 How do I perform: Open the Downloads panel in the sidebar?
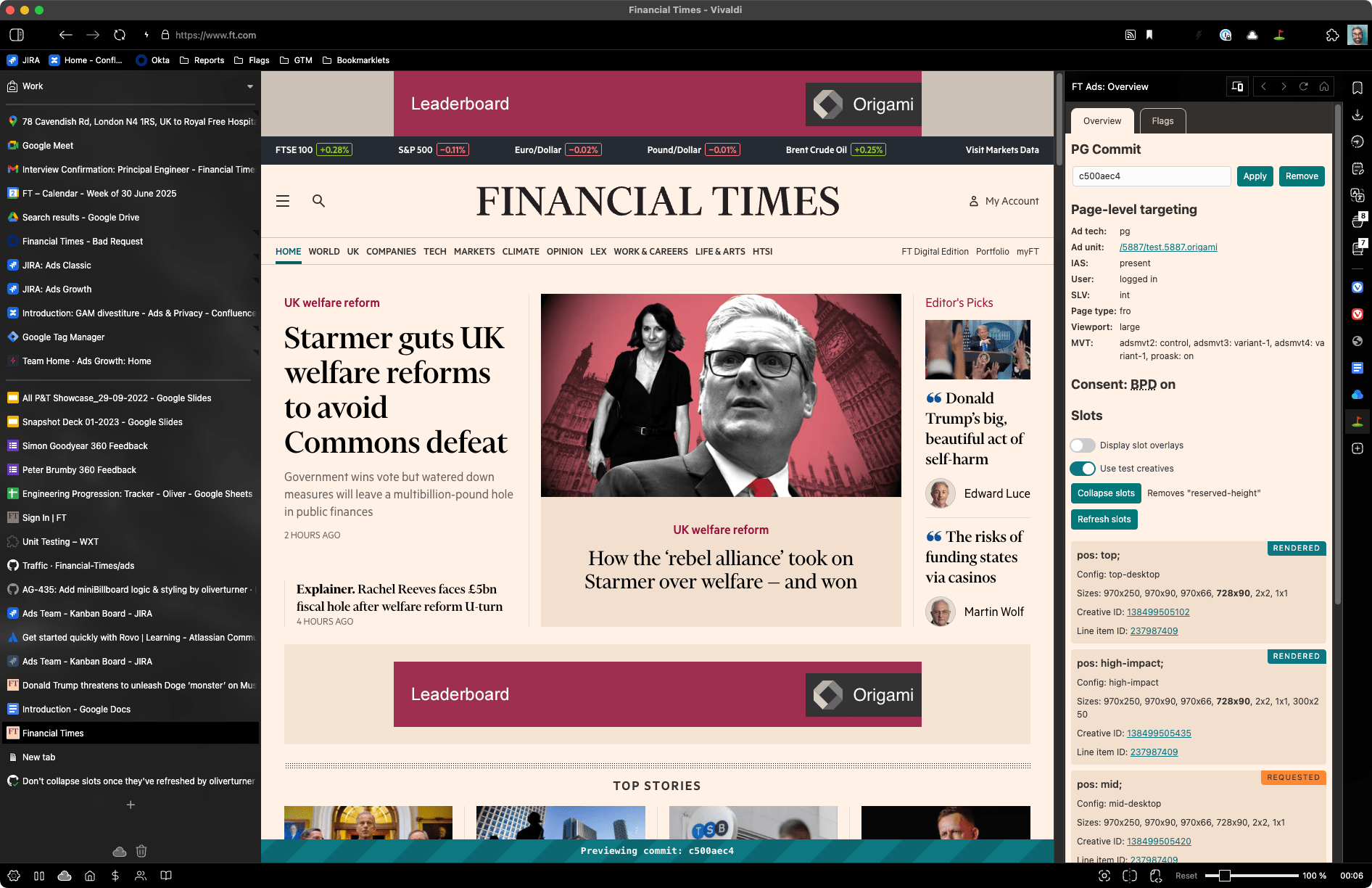pos(1357,115)
